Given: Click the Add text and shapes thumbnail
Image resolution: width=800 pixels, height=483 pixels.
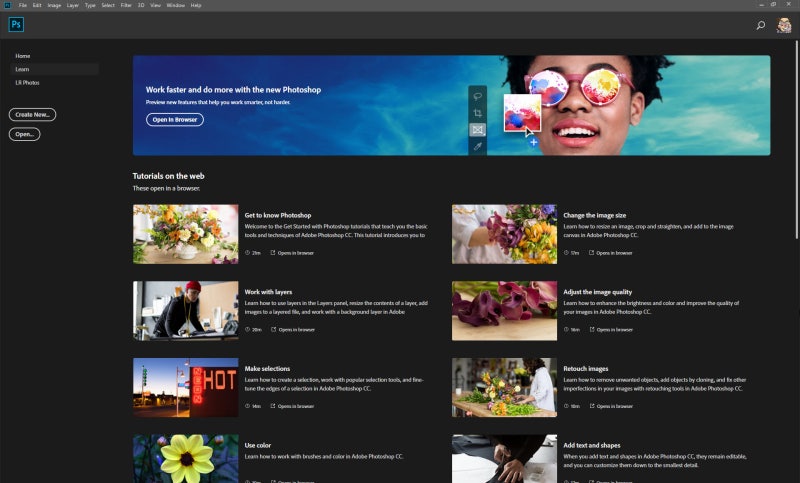Looking at the screenshot, I should [x=505, y=459].
